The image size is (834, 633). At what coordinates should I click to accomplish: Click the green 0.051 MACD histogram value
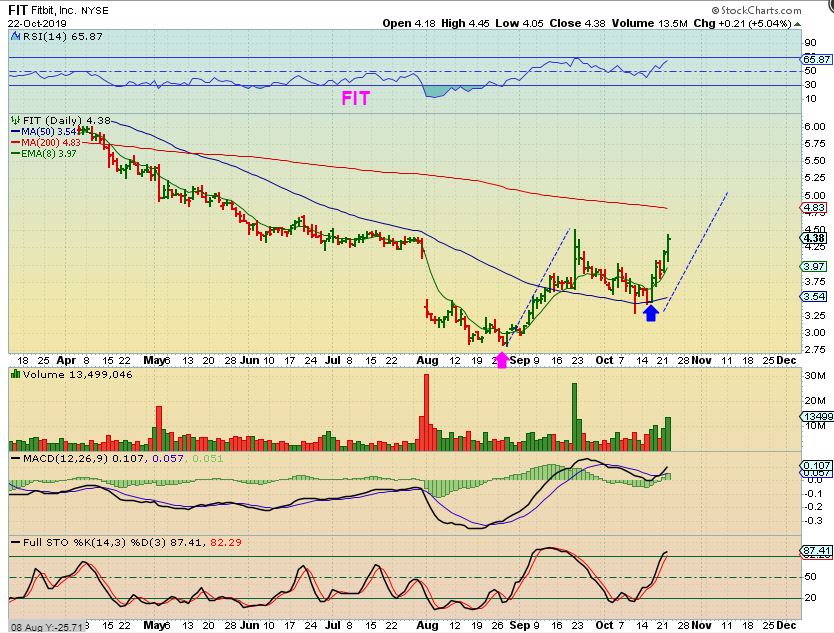click(x=207, y=459)
